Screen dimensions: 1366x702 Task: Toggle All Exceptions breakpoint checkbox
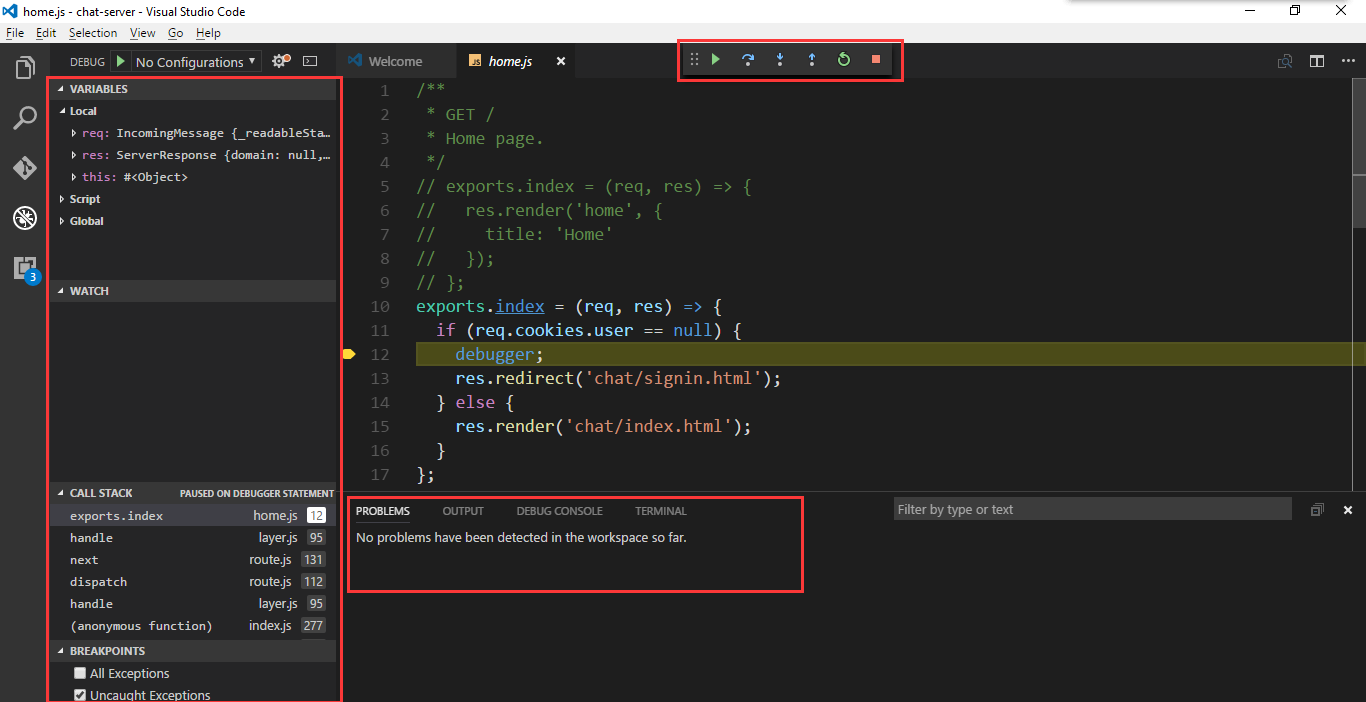(80, 673)
